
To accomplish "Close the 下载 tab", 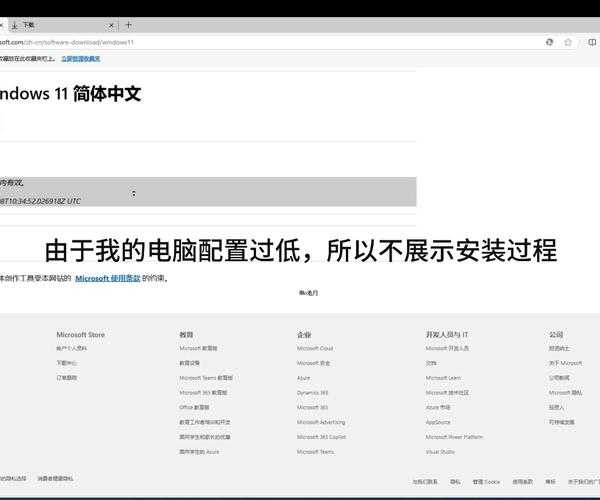I will click(111, 26).
